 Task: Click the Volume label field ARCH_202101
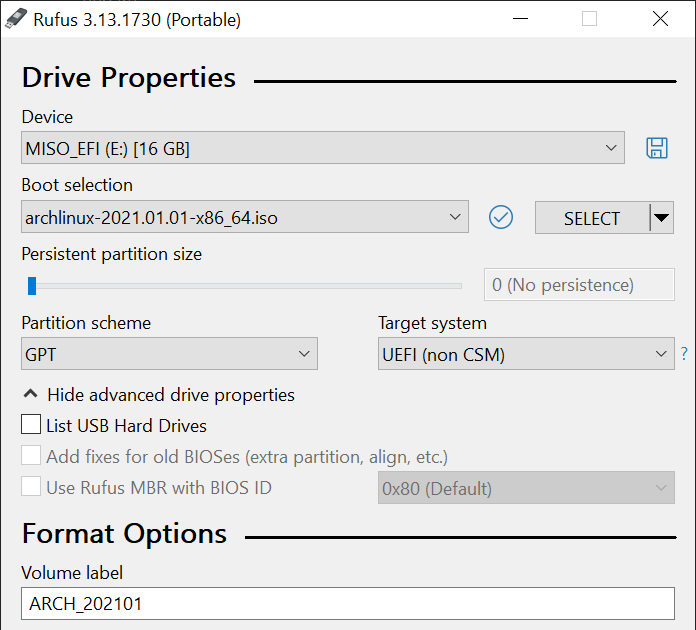(348, 603)
